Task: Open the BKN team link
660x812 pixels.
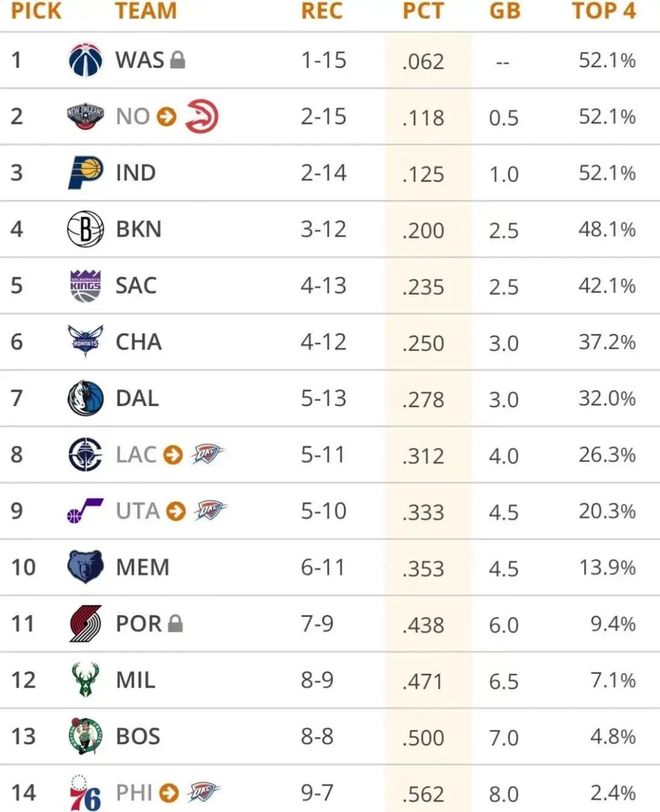Action: 138,229
